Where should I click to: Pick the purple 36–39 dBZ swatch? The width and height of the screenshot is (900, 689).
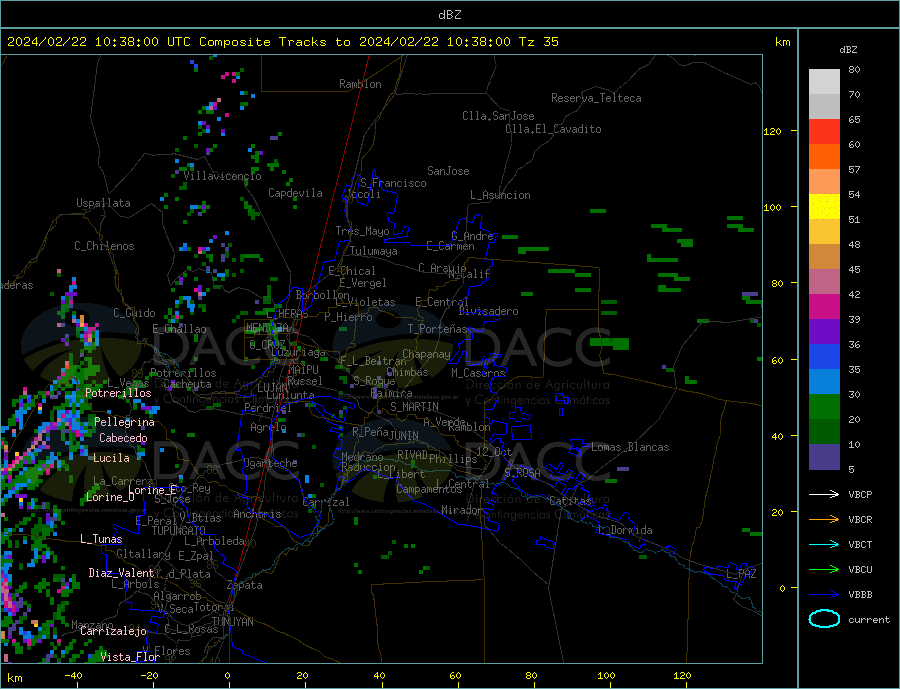point(824,331)
